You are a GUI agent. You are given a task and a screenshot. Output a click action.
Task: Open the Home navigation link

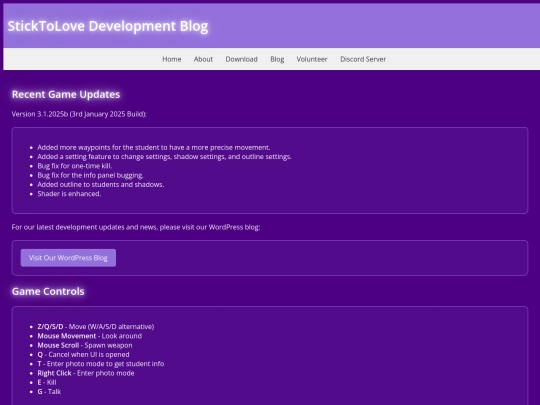[172, 59]
